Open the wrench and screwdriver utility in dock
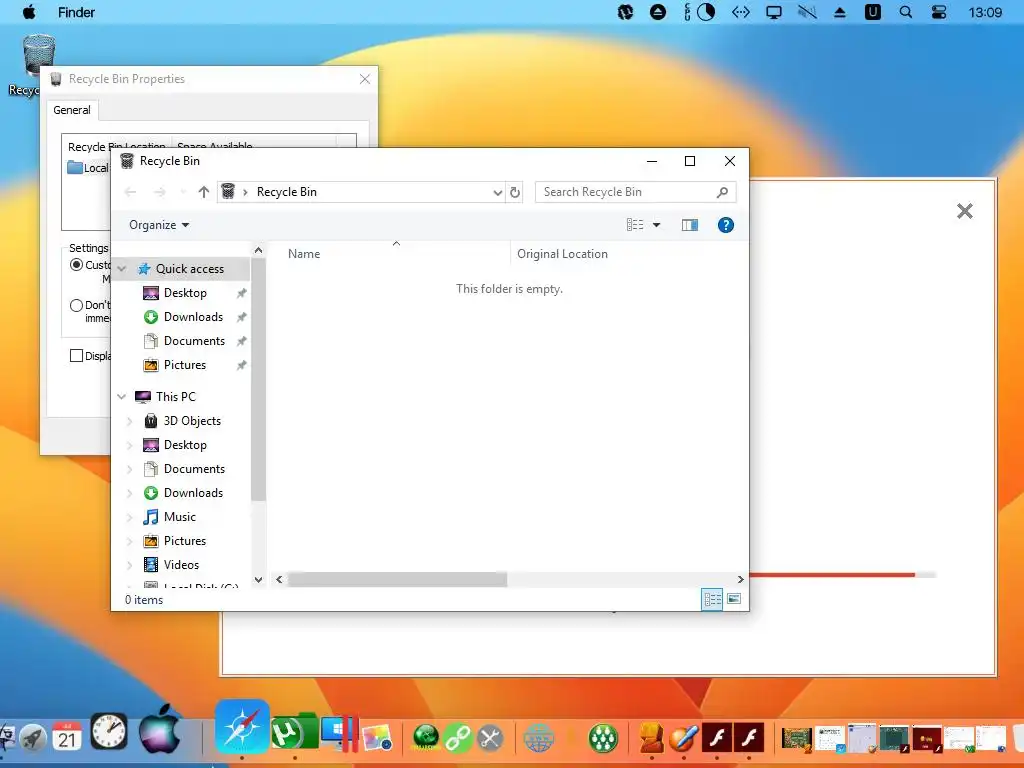 490,738
